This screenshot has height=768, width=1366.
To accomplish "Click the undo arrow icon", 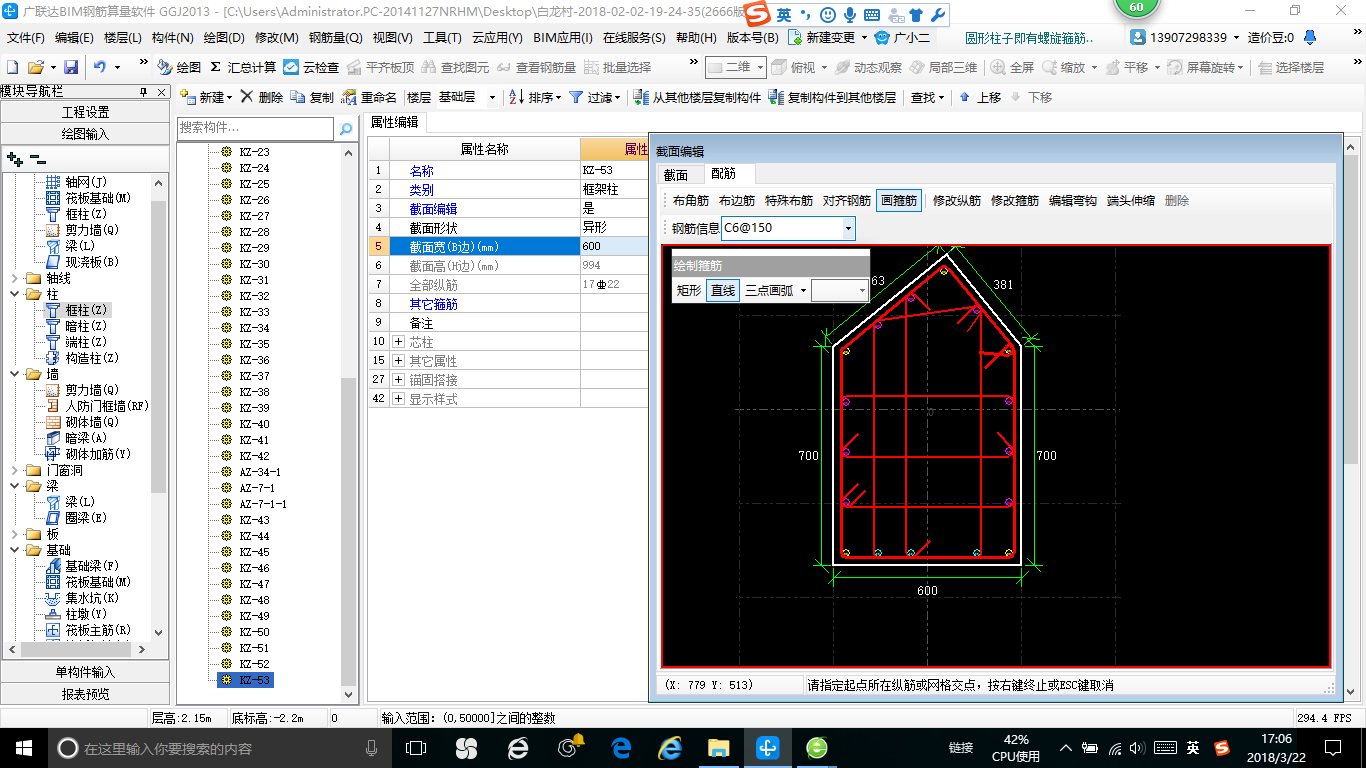I will tap(100, 67).
